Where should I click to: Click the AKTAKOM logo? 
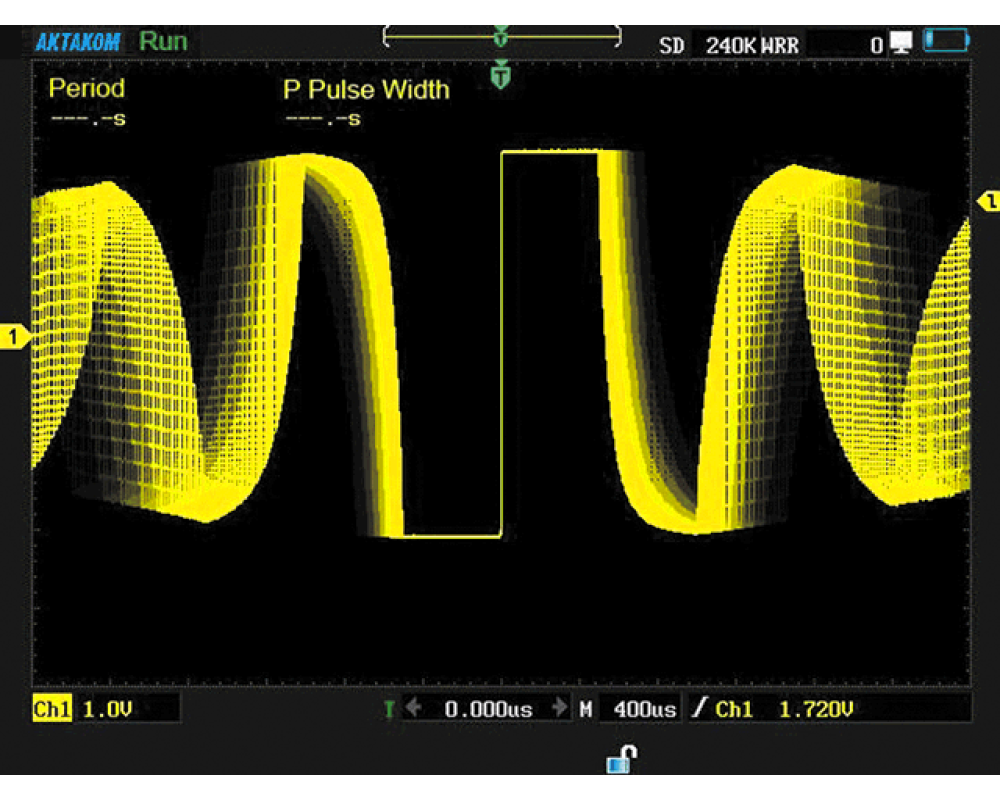pyautogui.click(x=79, y=43)
